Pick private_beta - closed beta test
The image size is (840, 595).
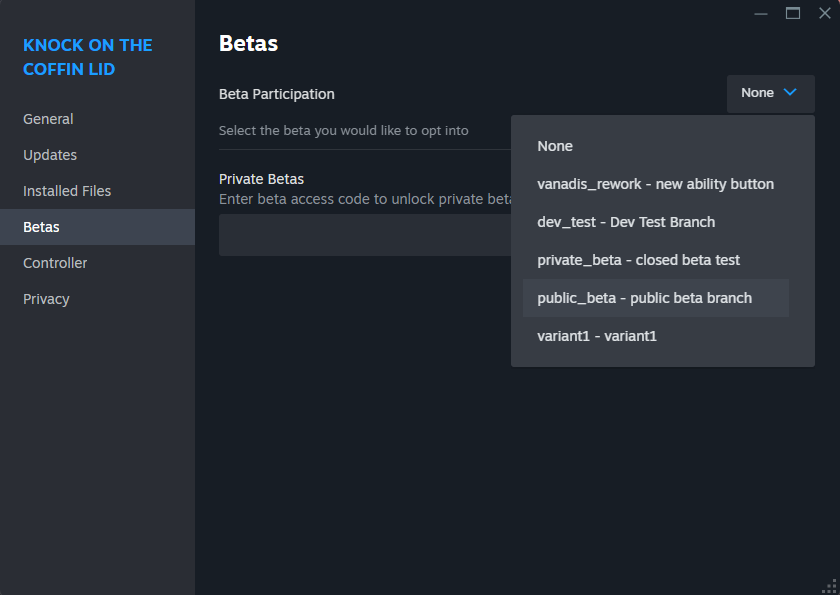(x=656, y=260)
